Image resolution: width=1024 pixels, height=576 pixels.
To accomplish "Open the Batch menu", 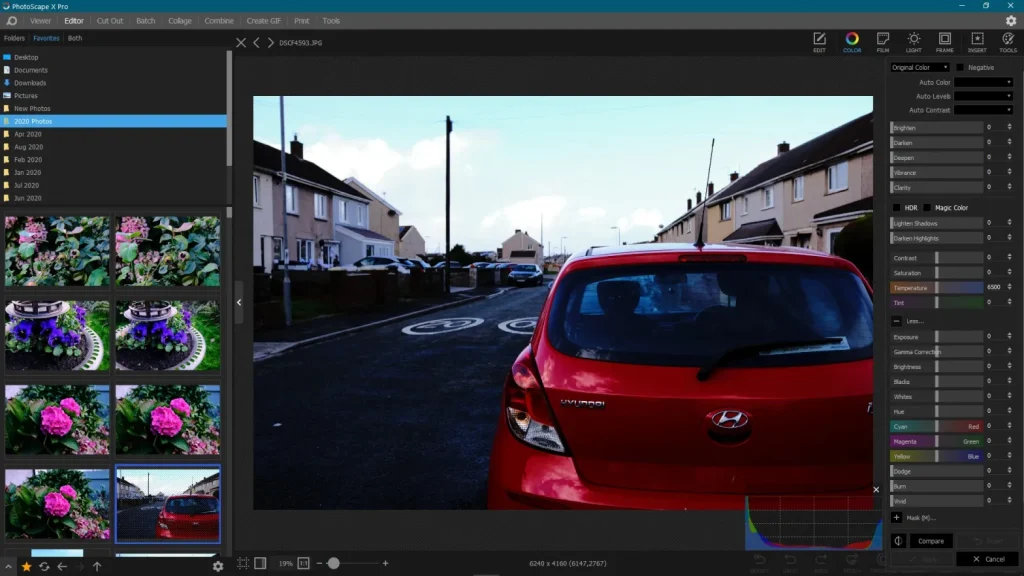I will click(146, 19).
